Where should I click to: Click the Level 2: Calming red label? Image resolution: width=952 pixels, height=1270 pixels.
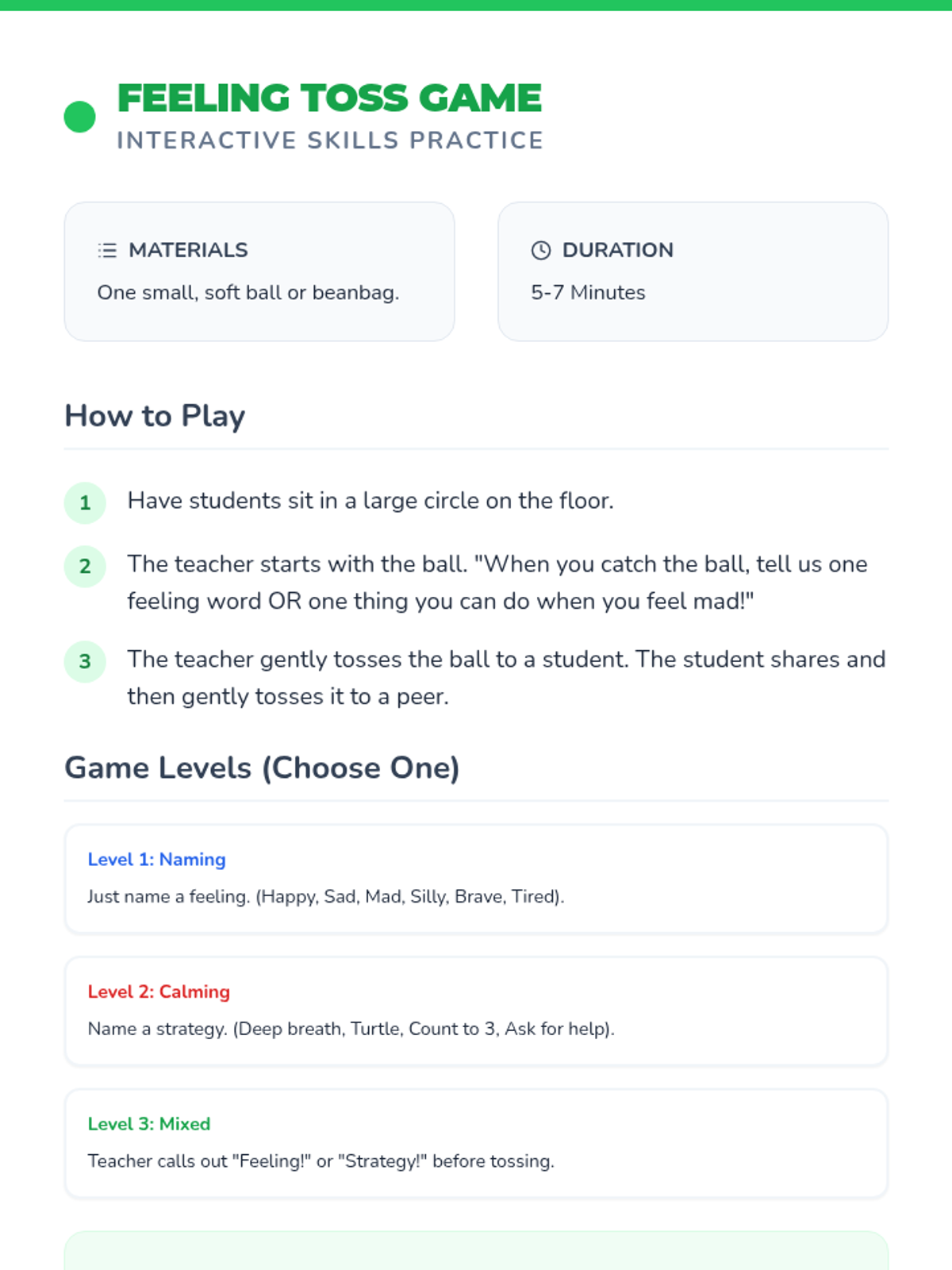[x=159, y=991]
